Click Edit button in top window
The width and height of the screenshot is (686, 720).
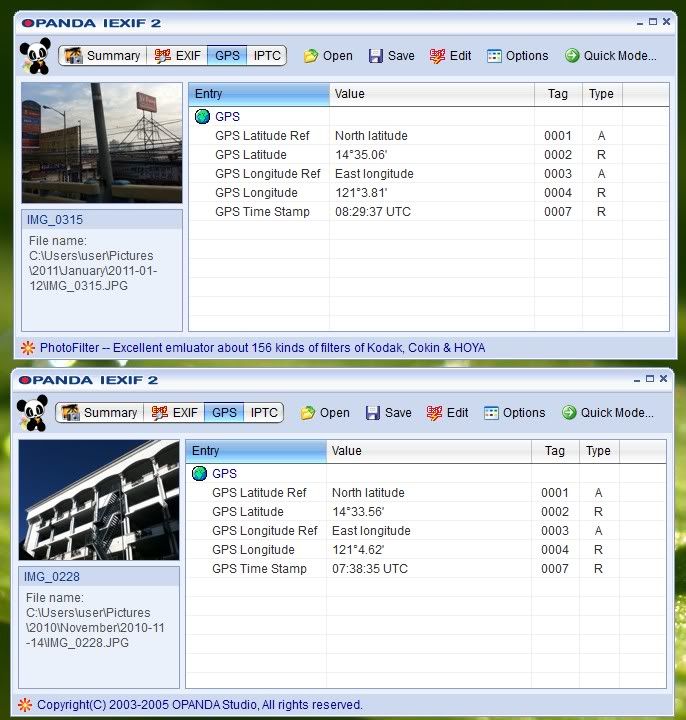tap(450, 56)
